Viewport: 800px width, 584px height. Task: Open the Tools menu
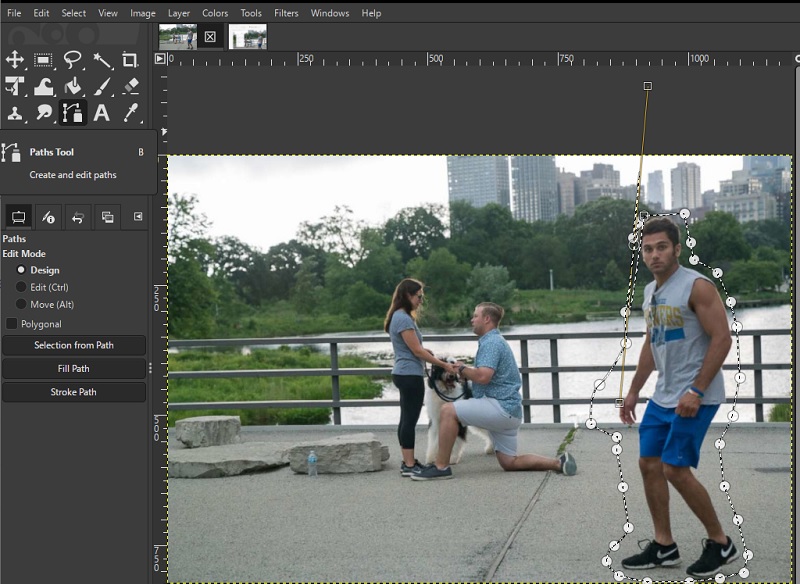point(251,13)
